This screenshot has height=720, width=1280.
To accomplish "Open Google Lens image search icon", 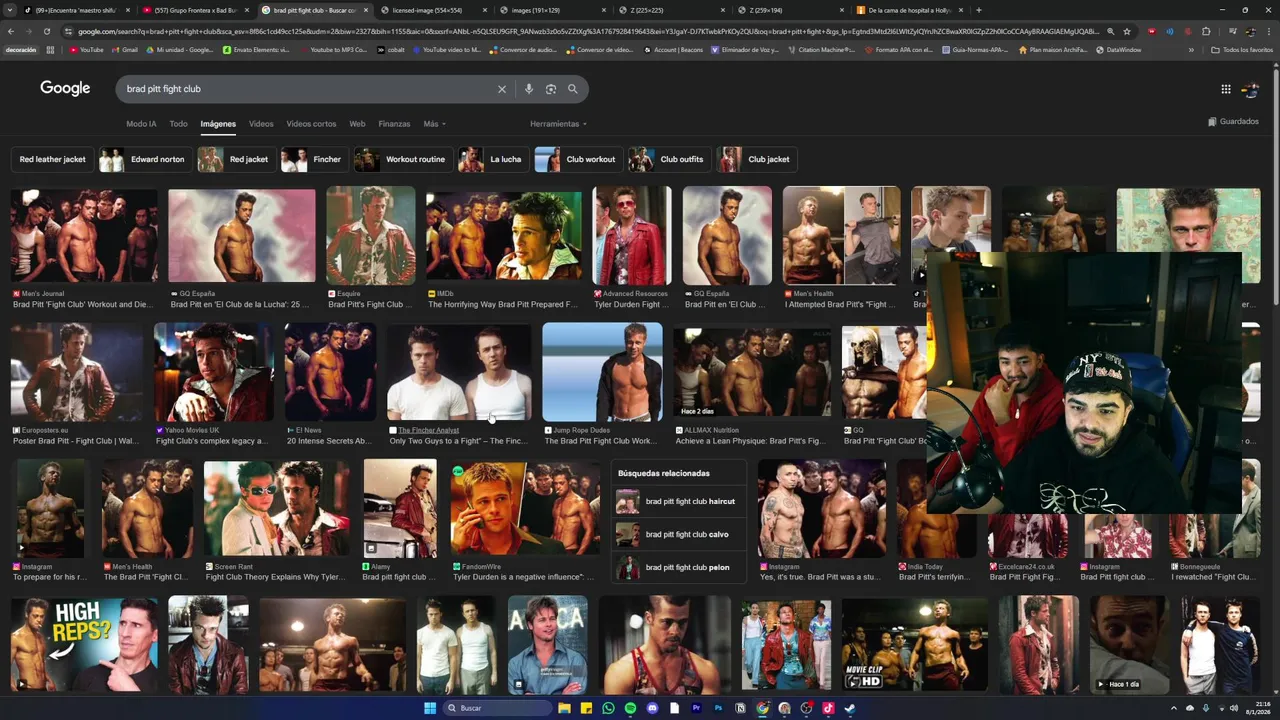I will pyautogui.click(x=551, y=89).
